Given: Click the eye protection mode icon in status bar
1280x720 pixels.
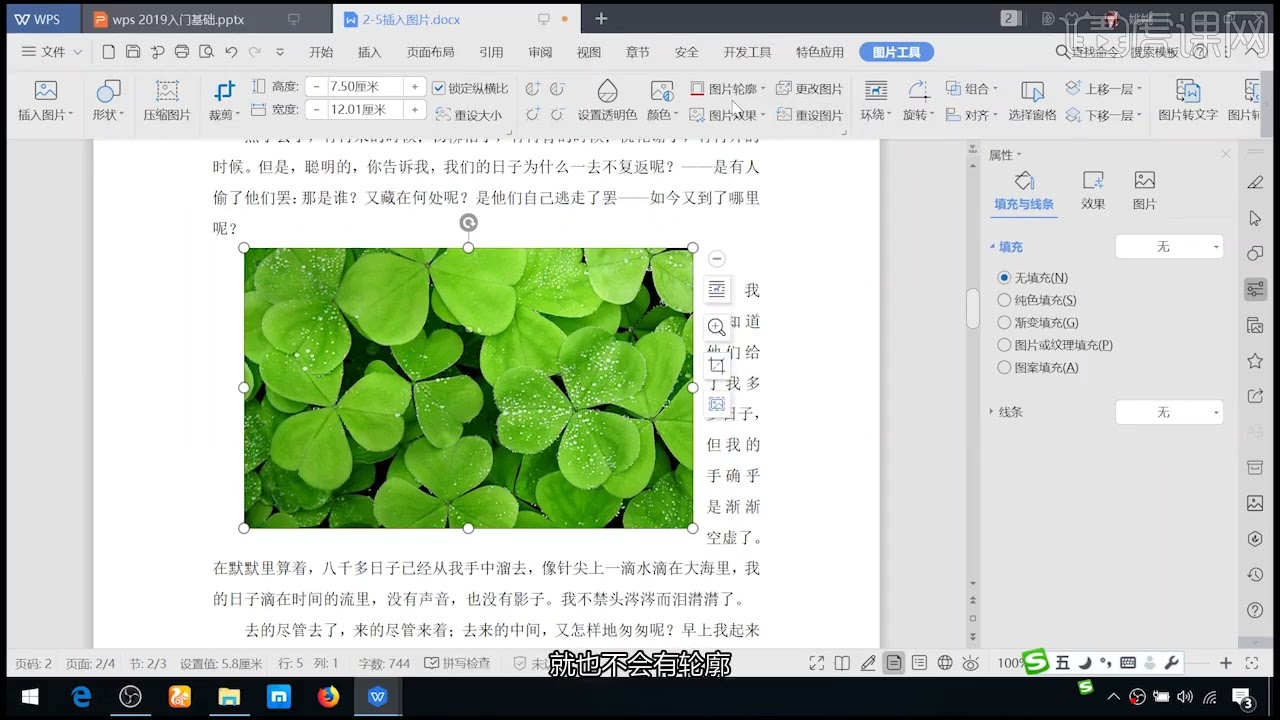Looking at the screenshot, I should [970, 663].
